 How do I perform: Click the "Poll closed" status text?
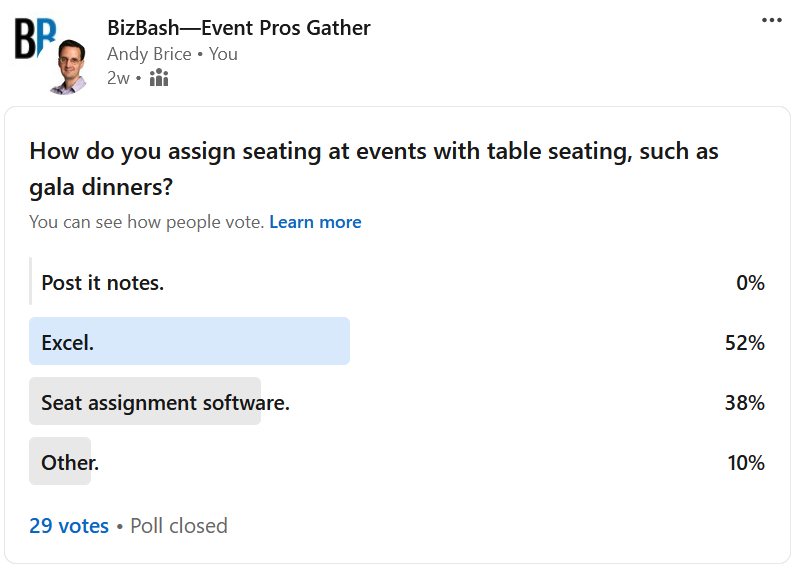click(179, 525)
